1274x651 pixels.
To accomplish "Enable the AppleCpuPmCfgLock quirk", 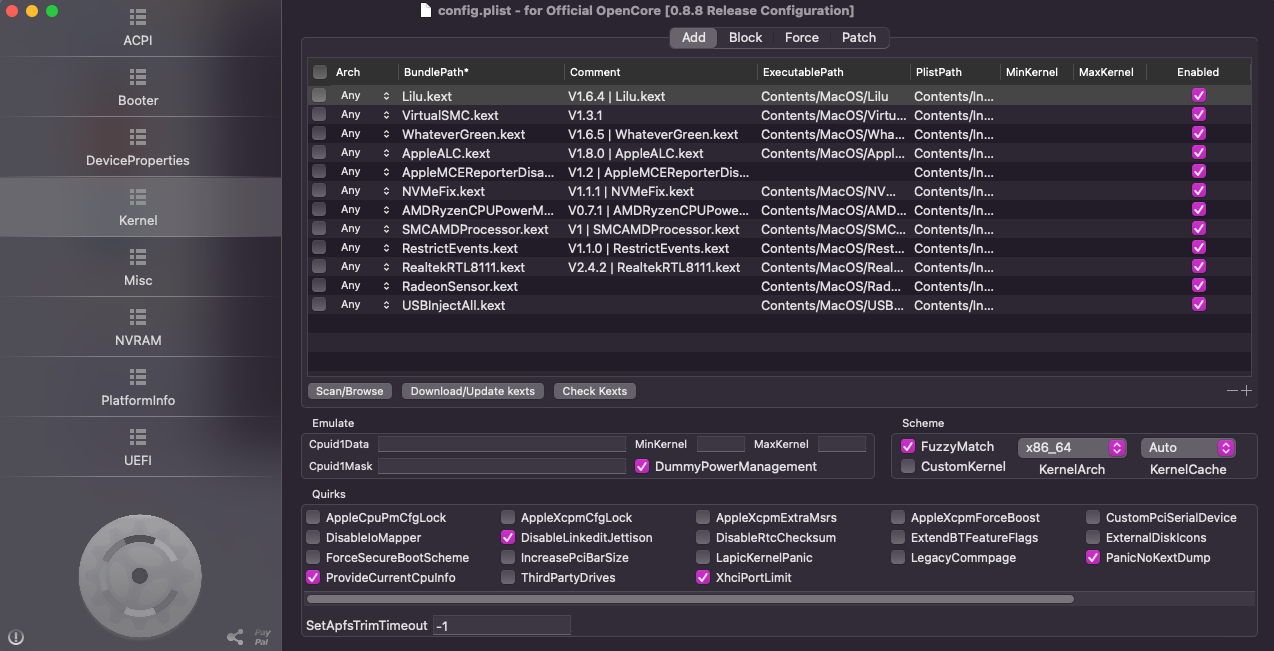I will tap(314, 518).
